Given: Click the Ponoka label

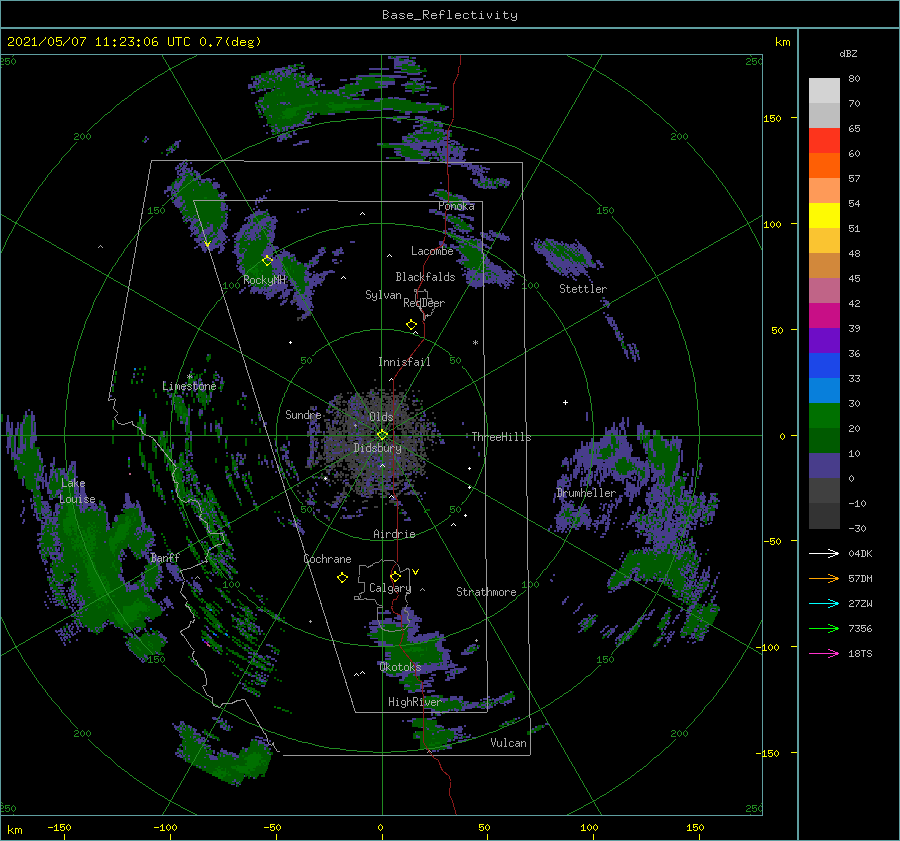Looking at the screenshot, I should 456,206.
